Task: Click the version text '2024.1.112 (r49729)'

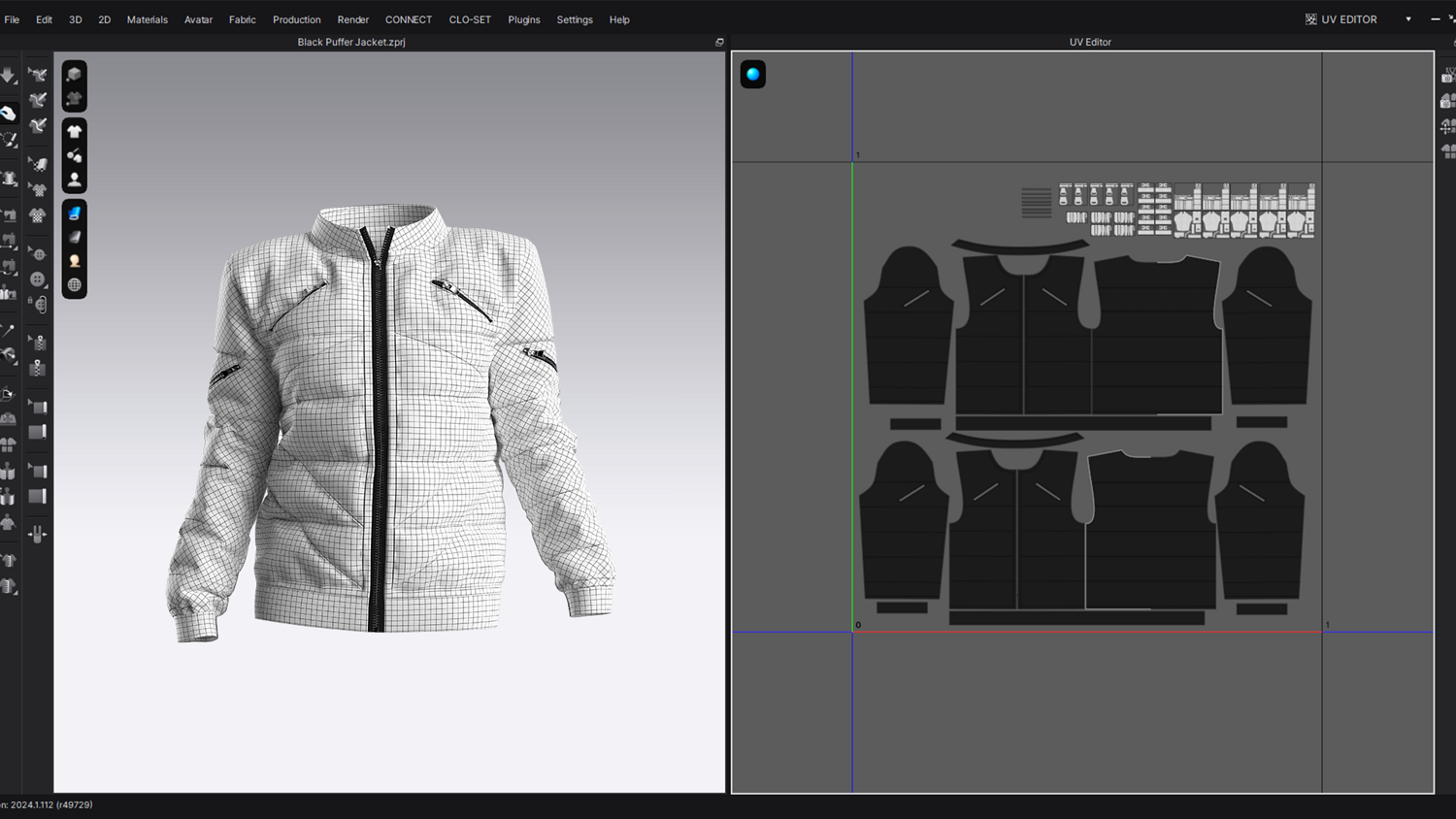Action: click(x=52, y=804)
